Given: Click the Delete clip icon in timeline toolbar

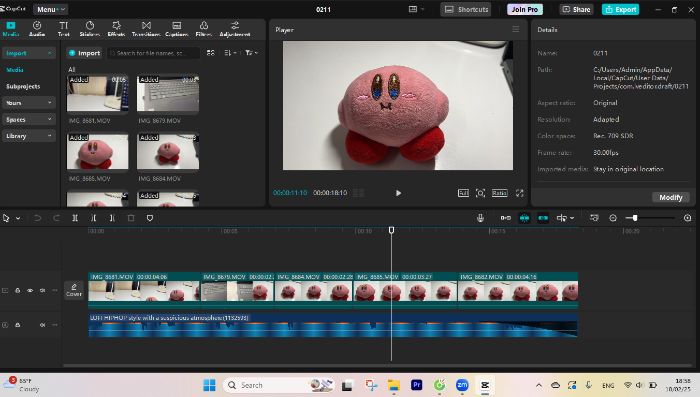Looking at the screenshot, I should [x=131, y=218].
